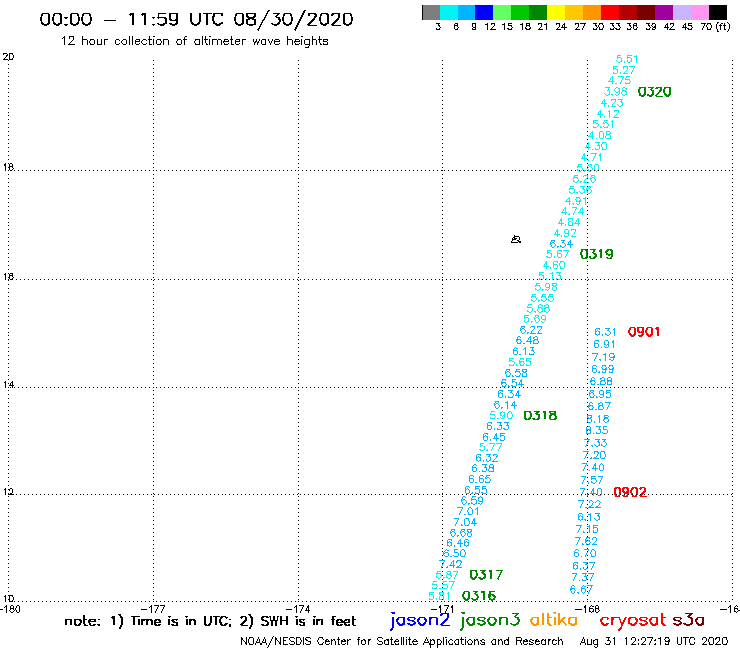The height and width of the screenshot is (650, 740).
Task: Pick the orange legend color swatch
Action: coord(592,12)
